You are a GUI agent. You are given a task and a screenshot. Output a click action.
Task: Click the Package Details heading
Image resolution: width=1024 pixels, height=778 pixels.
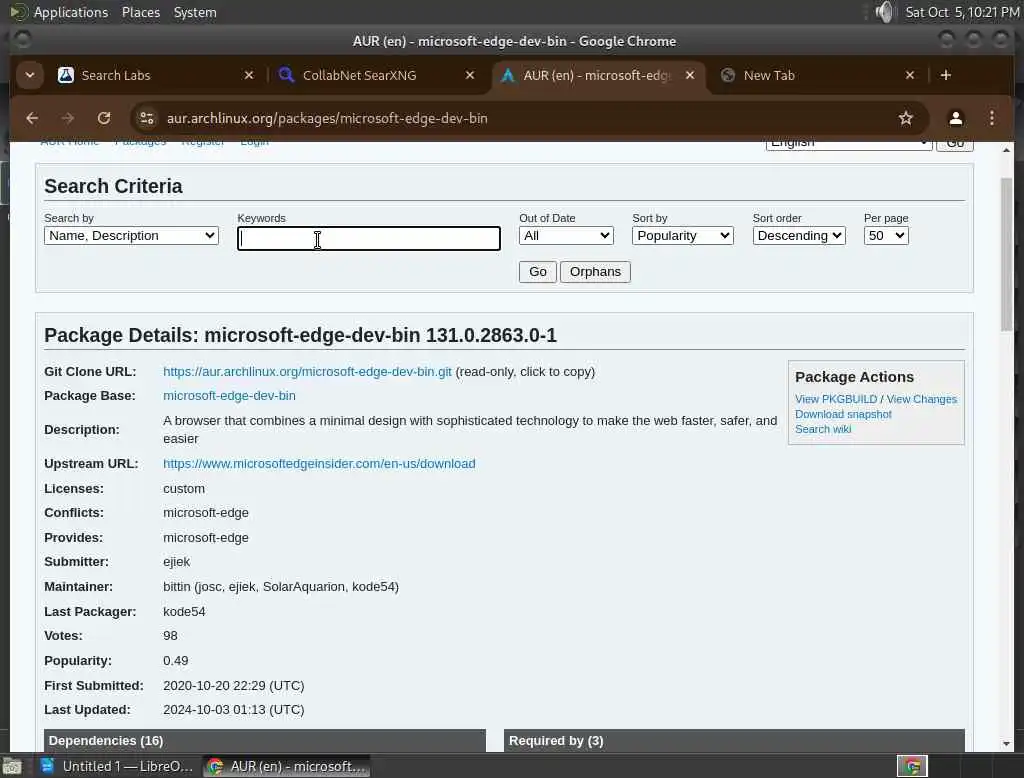tap(300, 335)
